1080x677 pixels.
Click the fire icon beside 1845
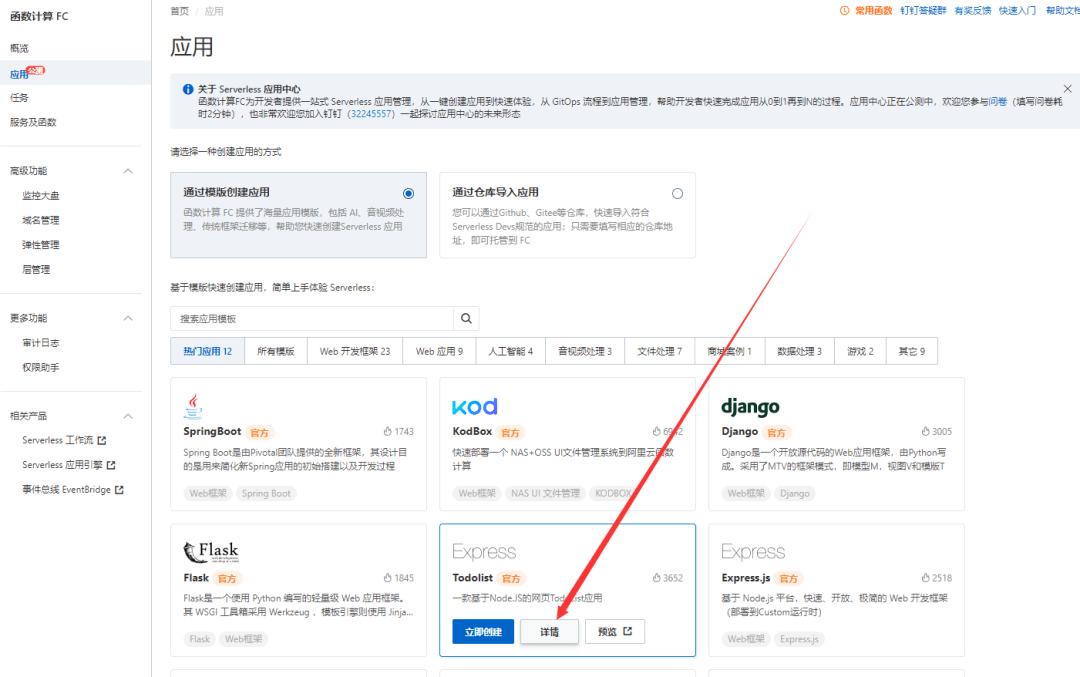tap(388, 578)
